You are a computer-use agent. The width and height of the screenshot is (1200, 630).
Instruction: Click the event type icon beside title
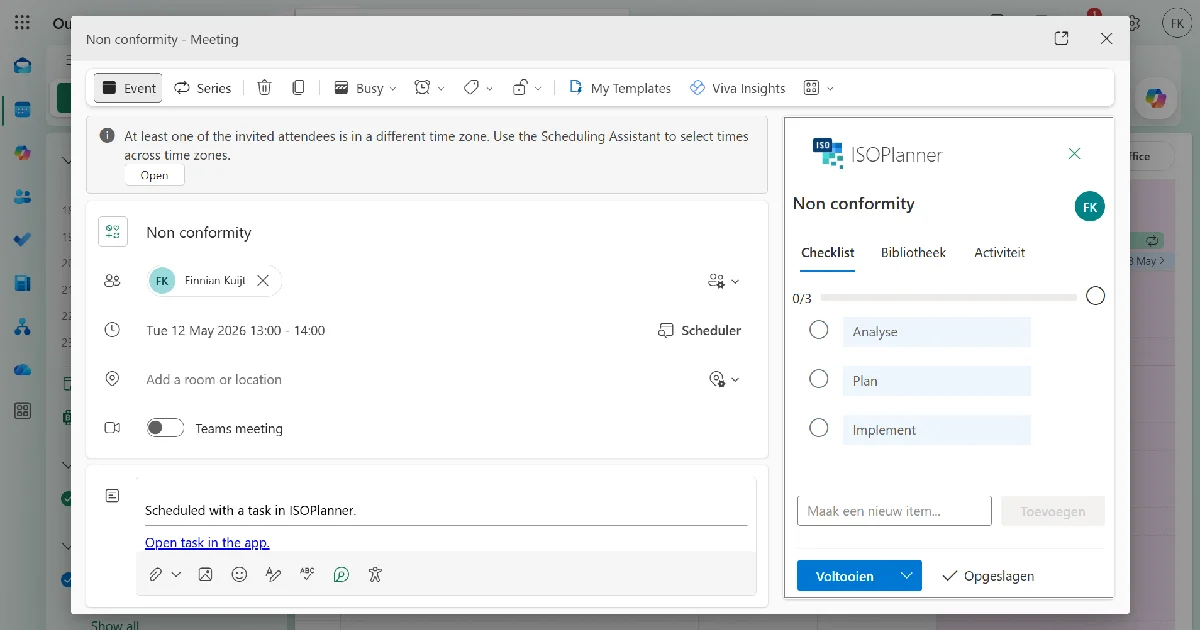pyautogui.click(x=113, y=232)
